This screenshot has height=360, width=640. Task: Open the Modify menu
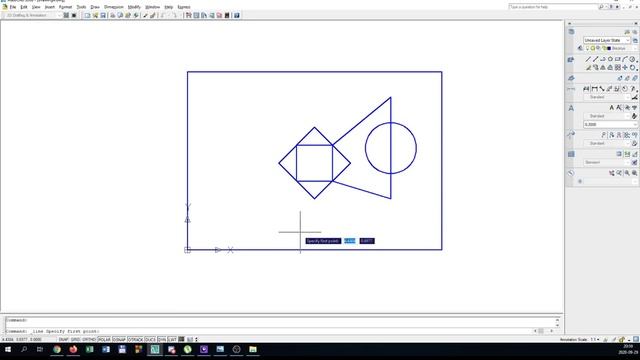pyautogui.click(x=134, y=7)
